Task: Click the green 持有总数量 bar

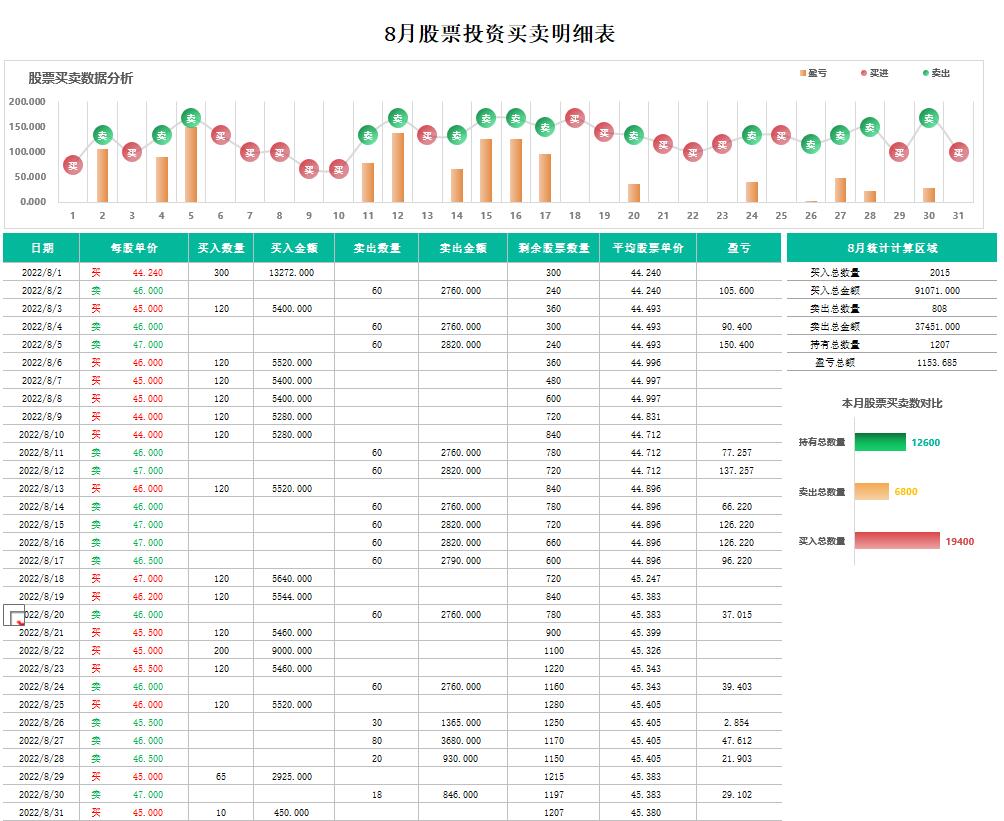Action: coord(880,442)
